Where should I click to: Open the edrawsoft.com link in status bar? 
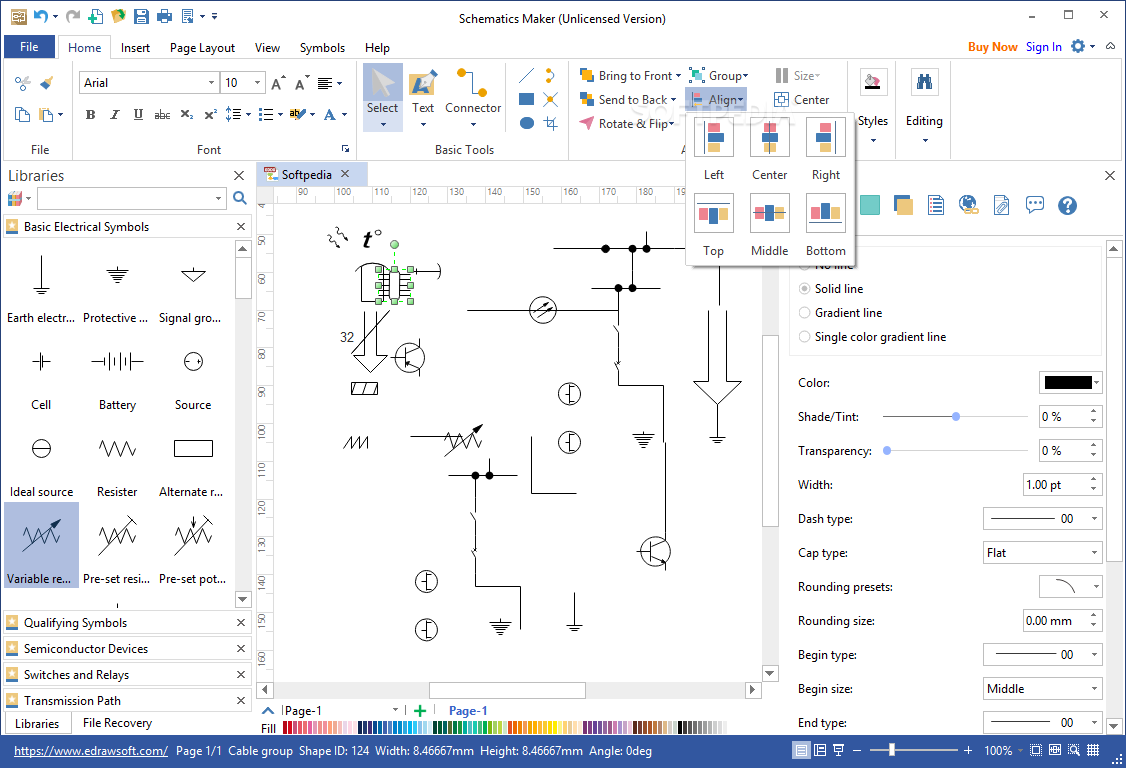coord(90,751)
